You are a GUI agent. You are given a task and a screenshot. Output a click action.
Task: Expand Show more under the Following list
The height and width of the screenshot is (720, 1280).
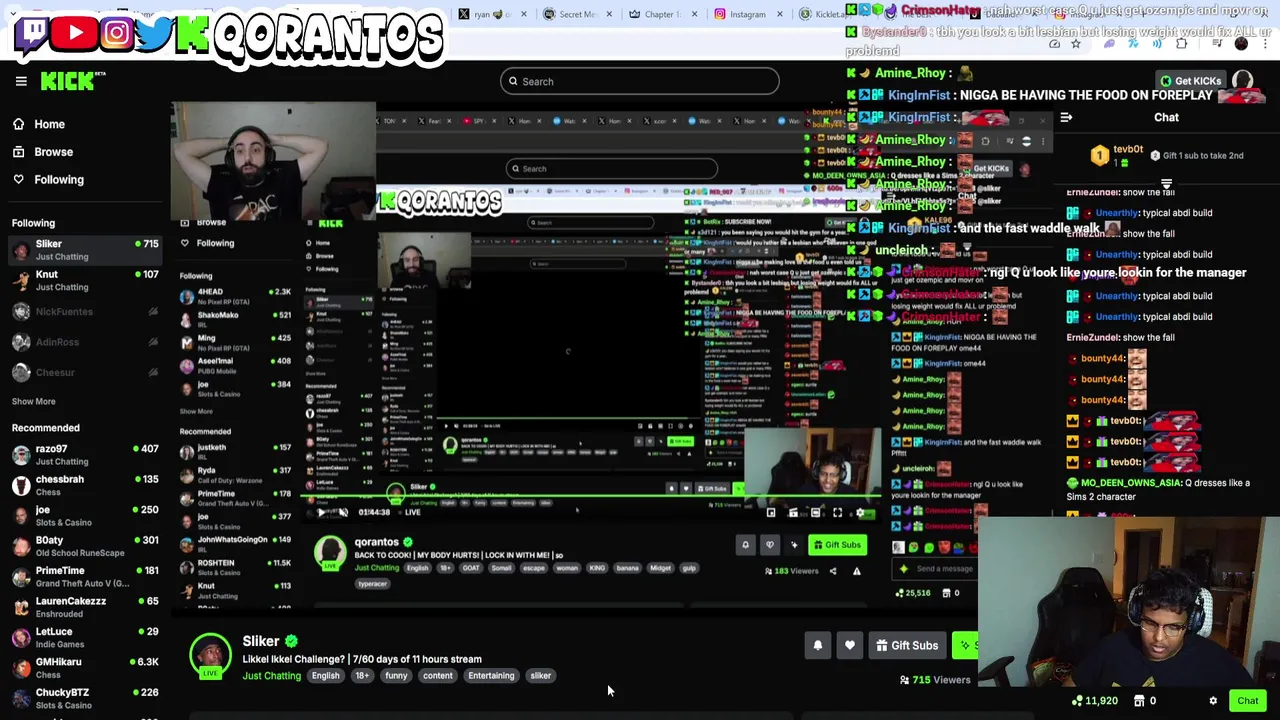click(33, 401)
